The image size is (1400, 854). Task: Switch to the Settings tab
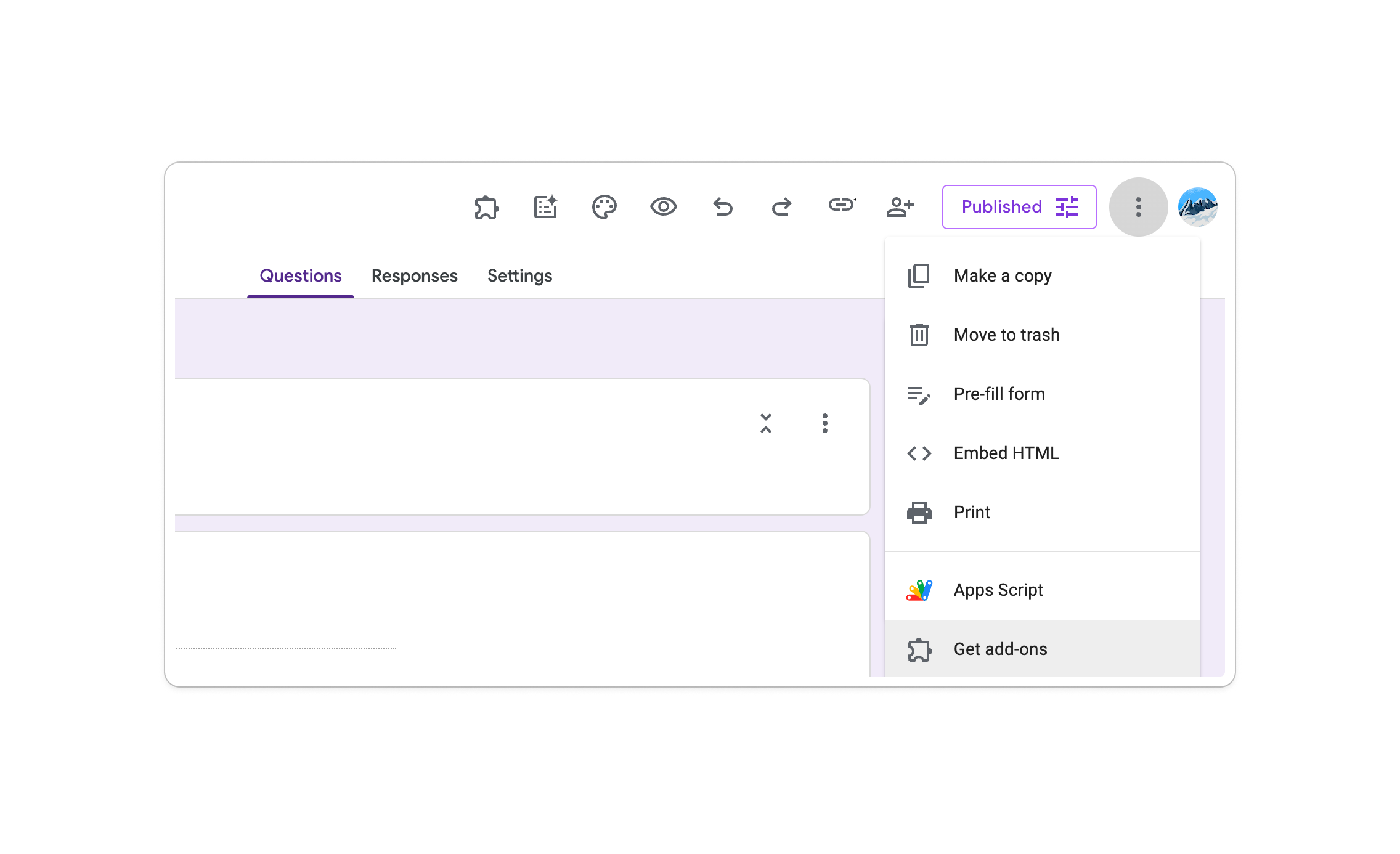point(519,275)
